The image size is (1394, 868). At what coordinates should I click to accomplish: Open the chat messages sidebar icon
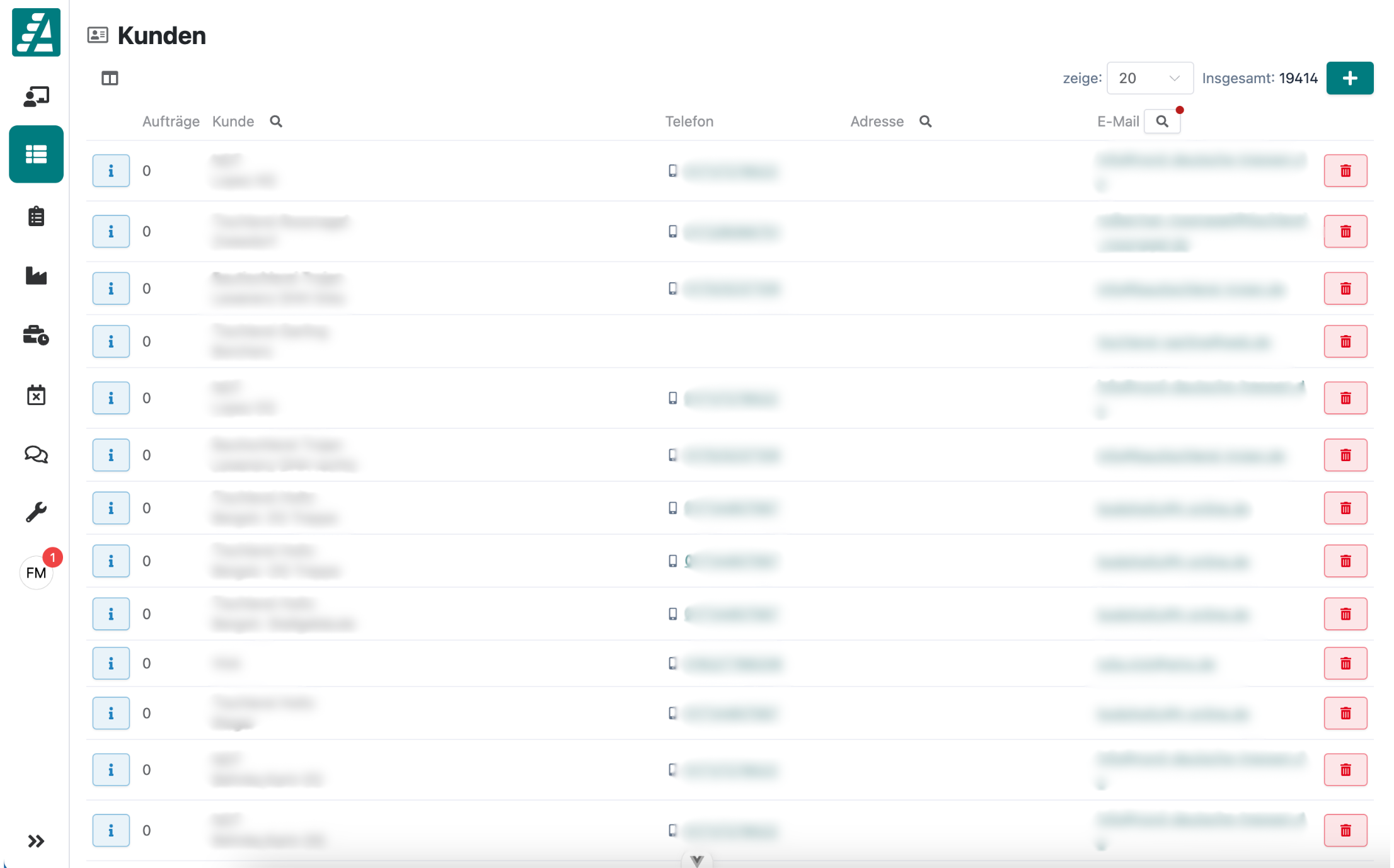[x=36, y=454]
